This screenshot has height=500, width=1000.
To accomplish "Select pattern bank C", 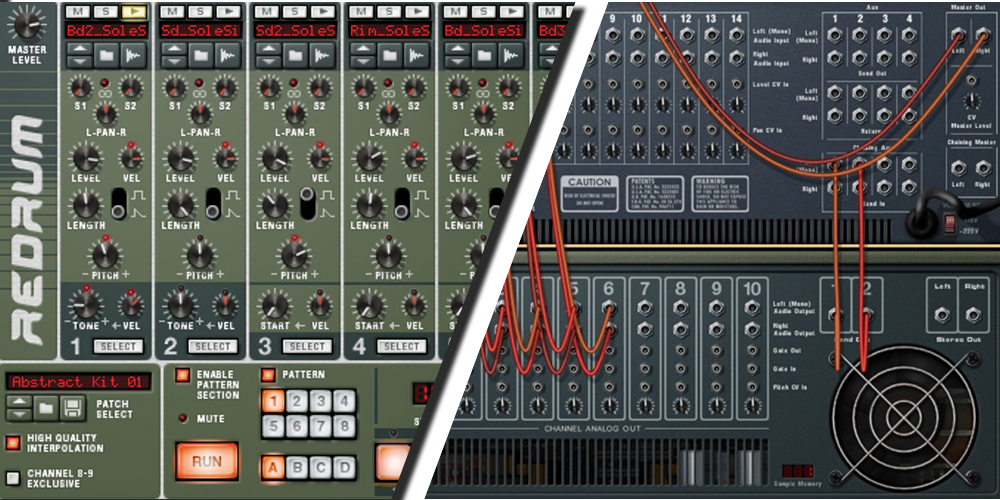I will click(x=320, y=467).
